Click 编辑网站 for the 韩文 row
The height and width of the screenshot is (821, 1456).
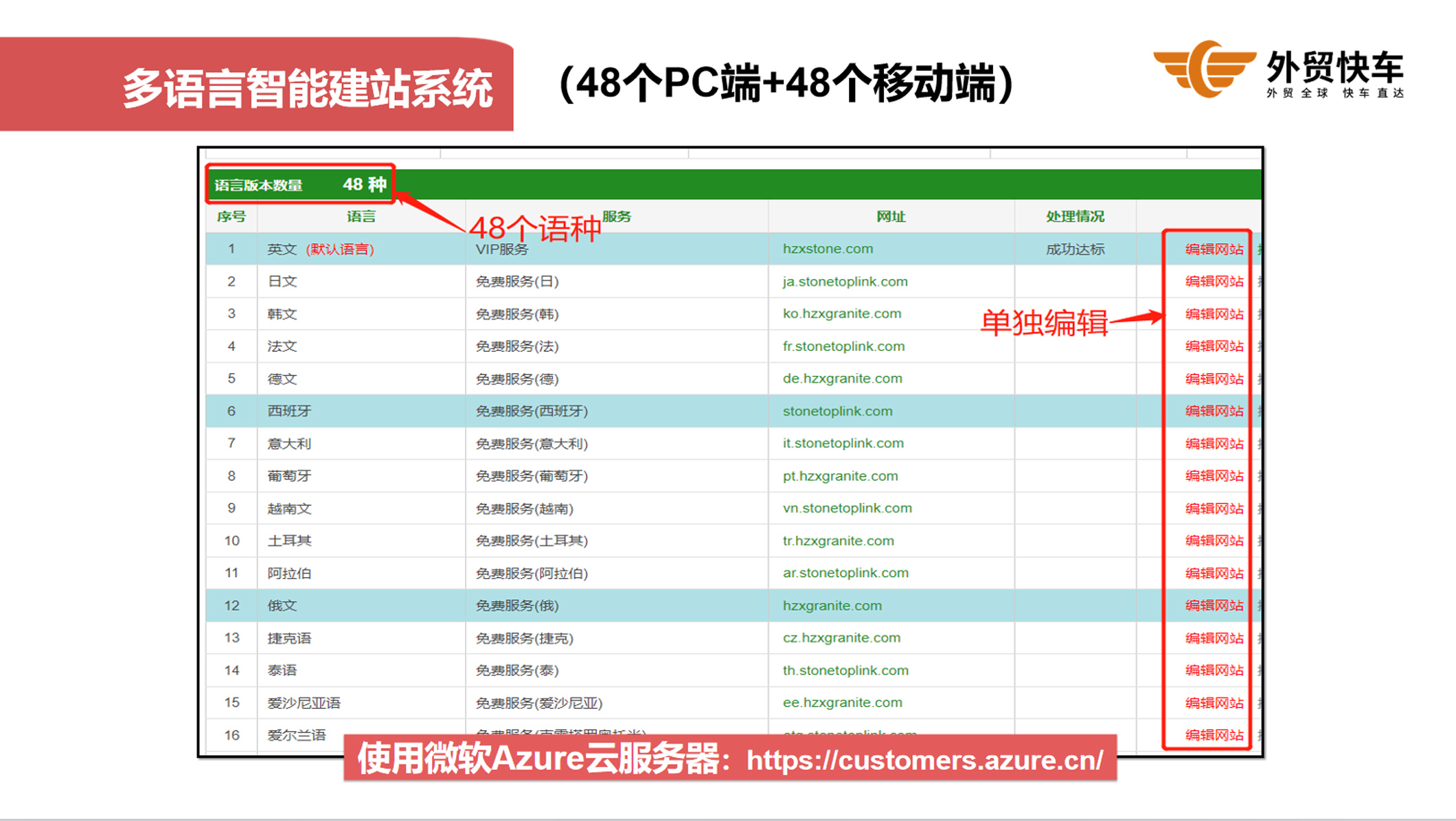coord(1214,314)
